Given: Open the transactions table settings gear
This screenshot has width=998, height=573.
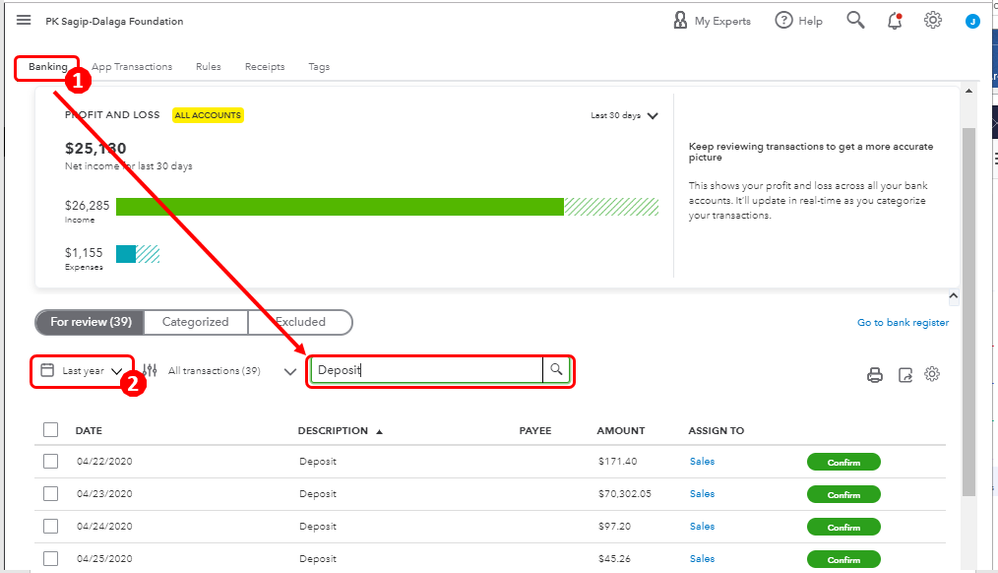Looking at the screenshot, I should 932,374.
